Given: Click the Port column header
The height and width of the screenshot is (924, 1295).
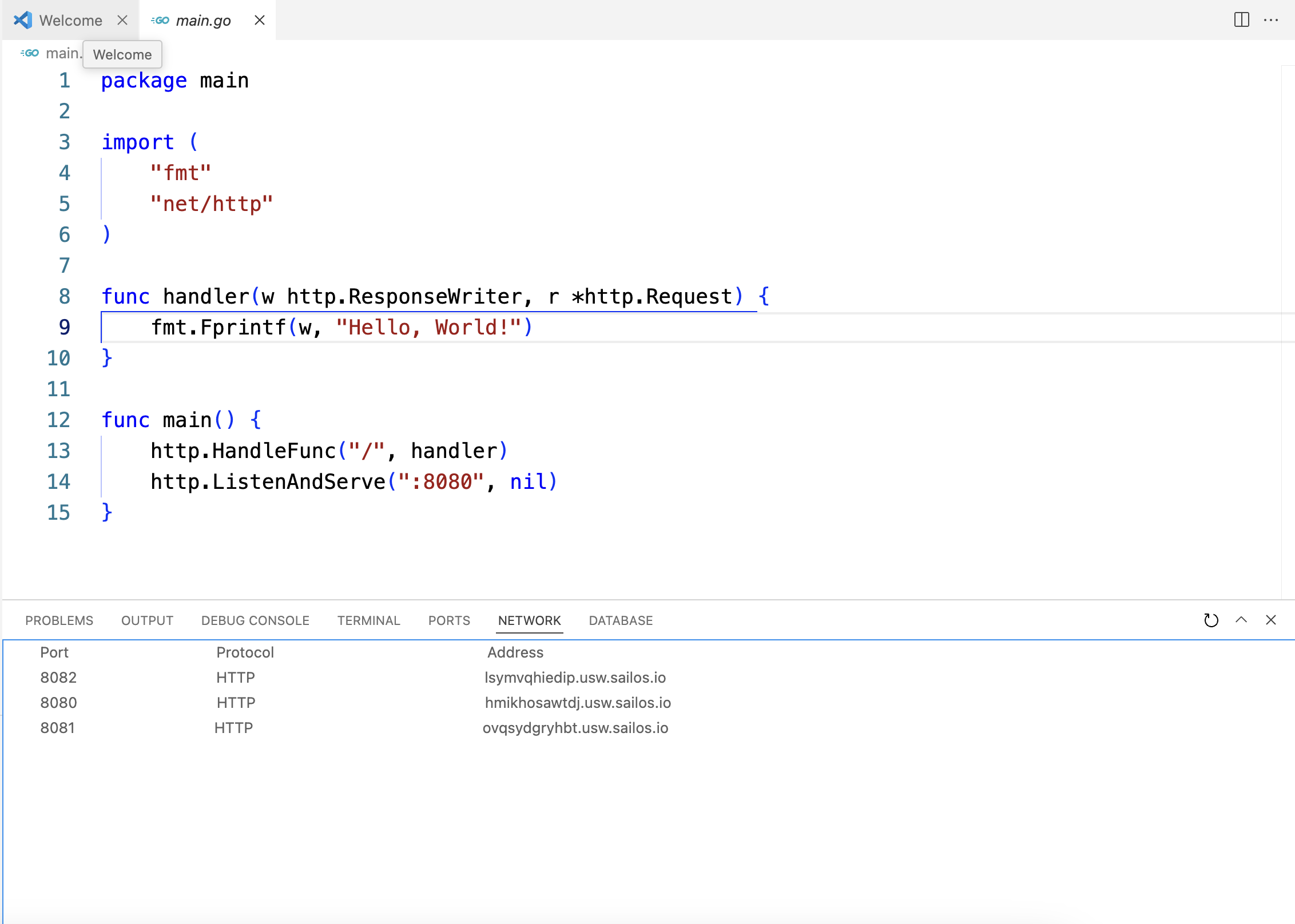Looking at the screenshot, I should (x=54, y=652).
